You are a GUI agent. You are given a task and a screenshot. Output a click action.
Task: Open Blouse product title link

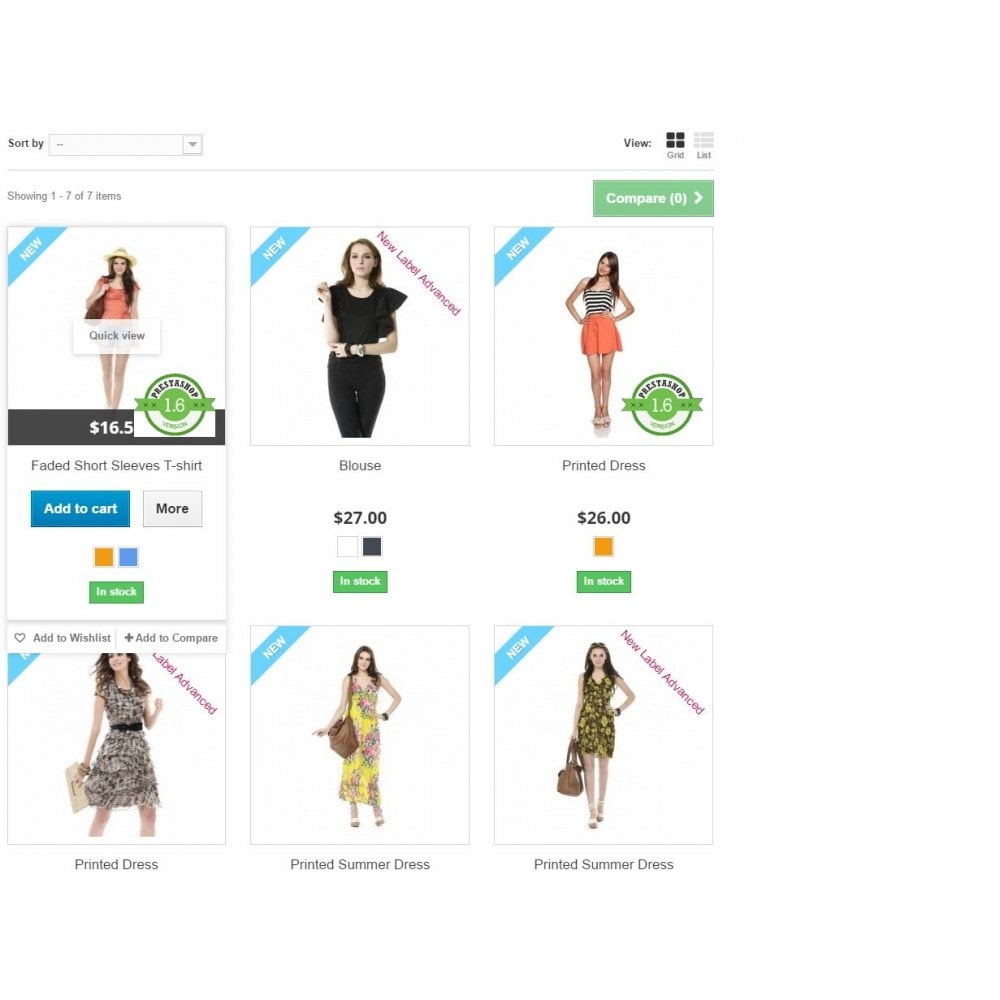pyautogui.click(x=360, y=466)
